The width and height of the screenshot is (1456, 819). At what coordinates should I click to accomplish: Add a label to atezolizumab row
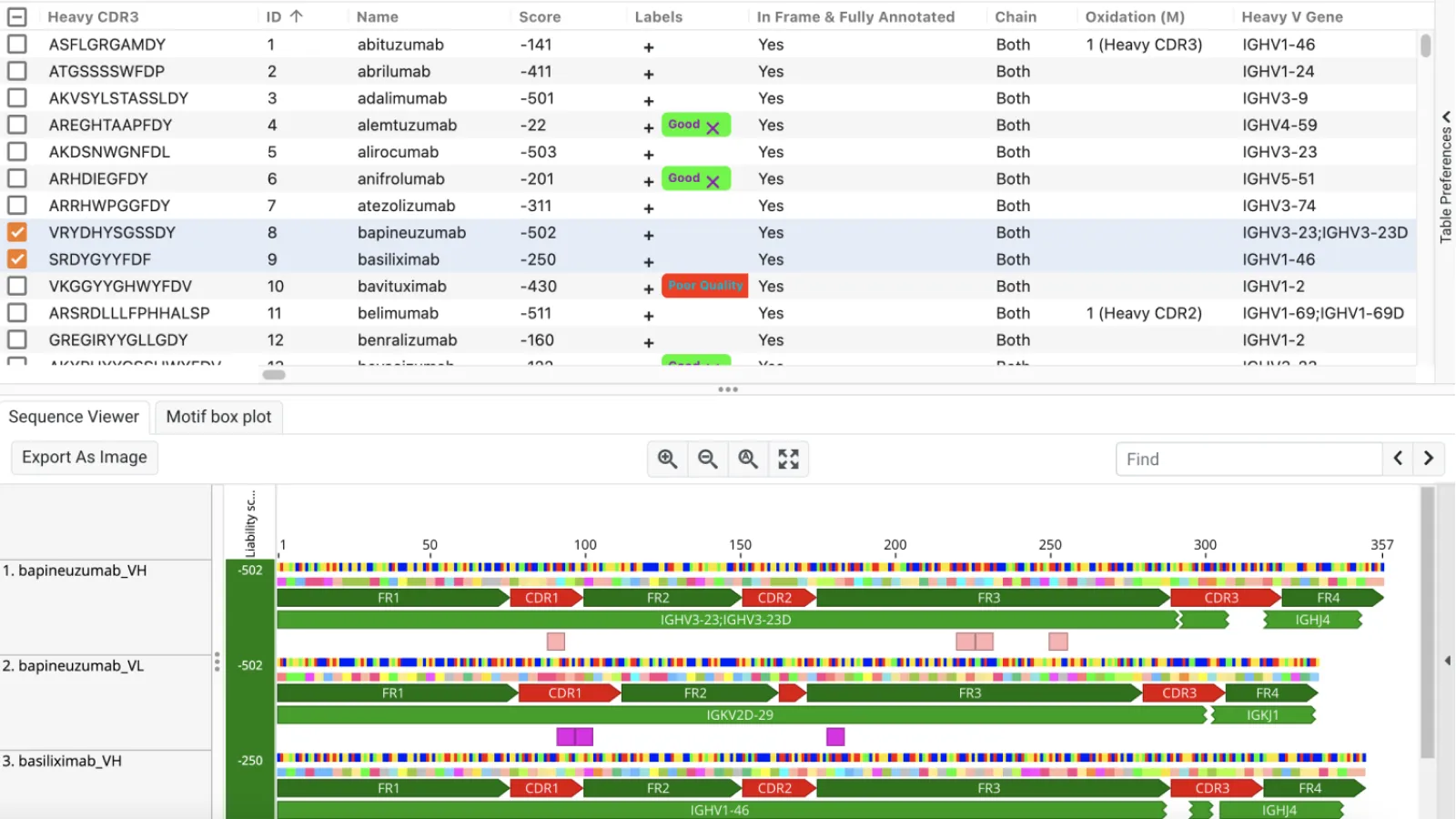[x=649, y=208]
